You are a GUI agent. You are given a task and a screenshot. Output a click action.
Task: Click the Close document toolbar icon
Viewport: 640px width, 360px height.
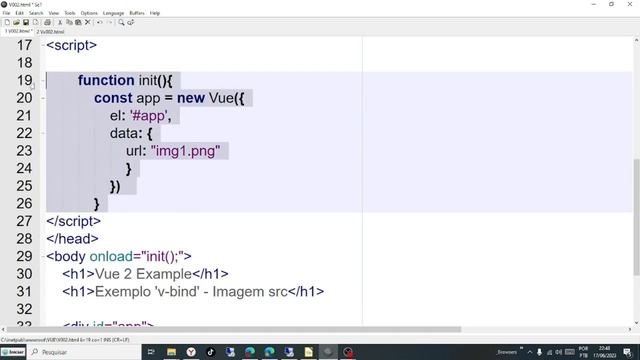click(36, 22)
